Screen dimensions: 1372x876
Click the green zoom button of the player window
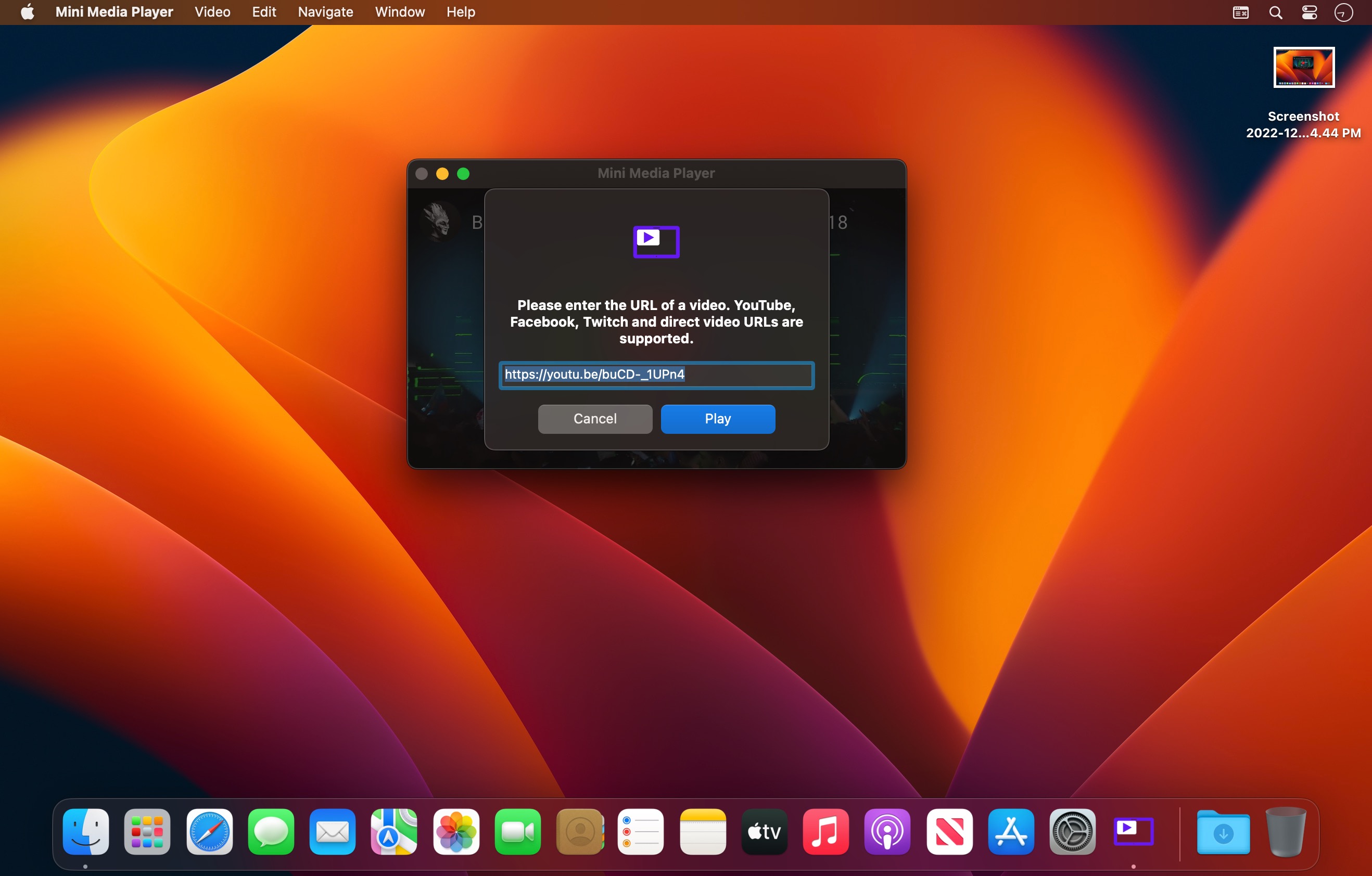tap(463, 174)
